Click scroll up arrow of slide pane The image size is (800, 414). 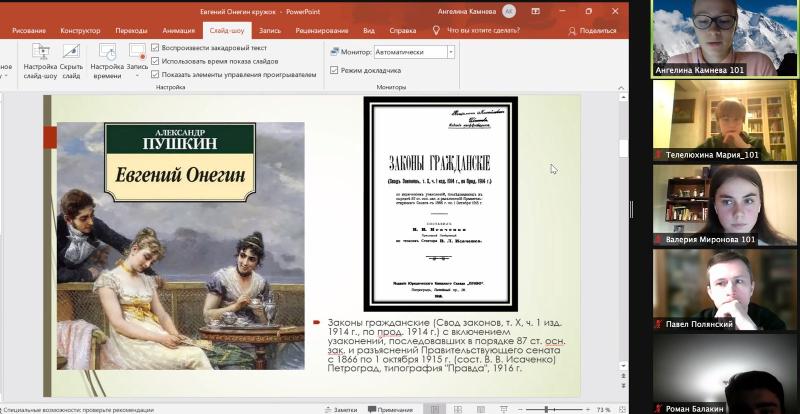click(x=623, y=96)
